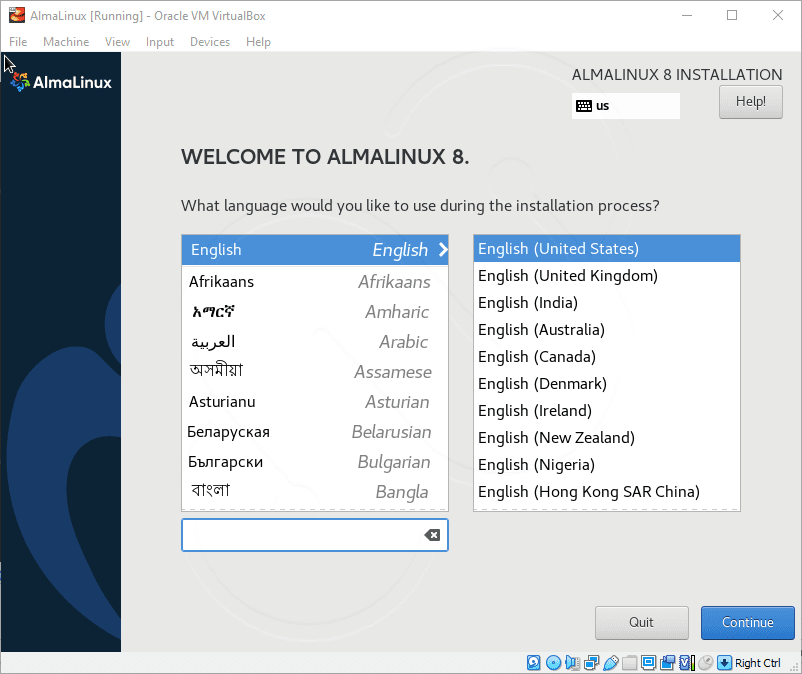The image size is (802, 674).
Task: Click the VirtualBox icon in the title bar
Action: [x=17, y=15]
